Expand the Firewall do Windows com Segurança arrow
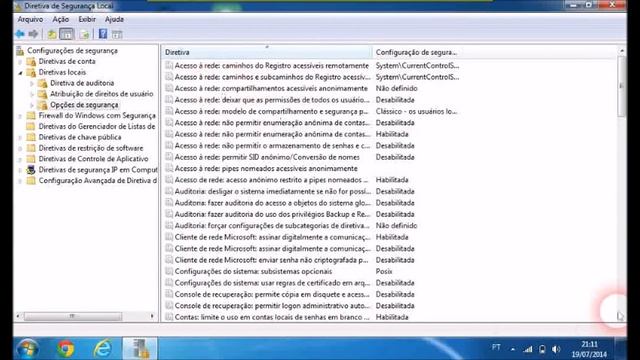 (20, 116)
